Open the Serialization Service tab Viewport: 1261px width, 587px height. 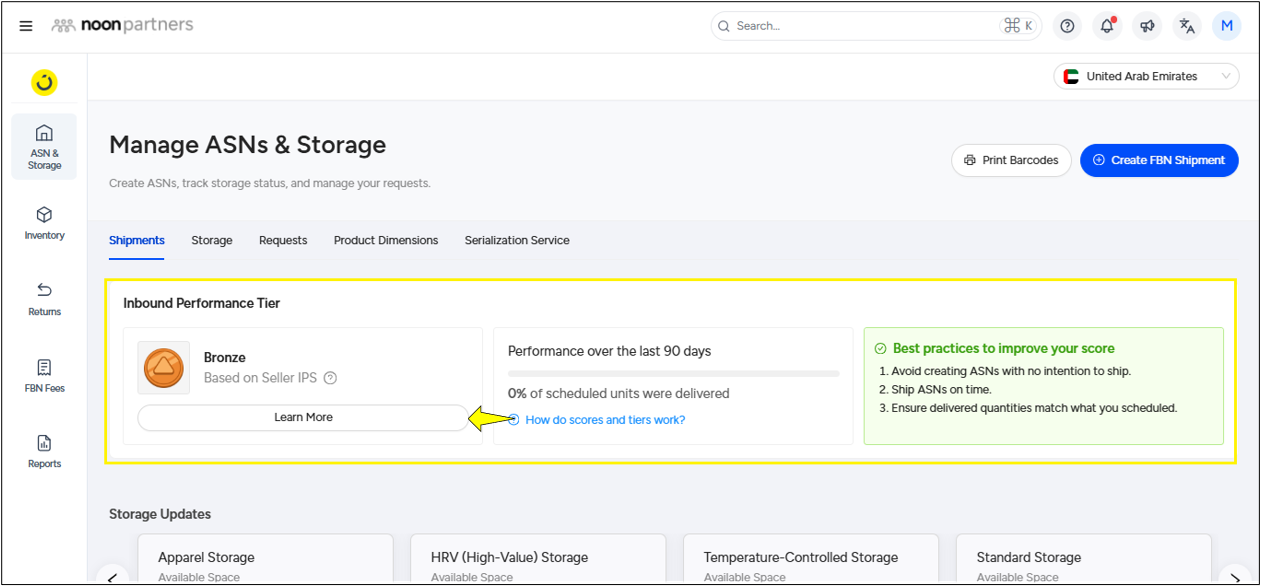(517, 240)
